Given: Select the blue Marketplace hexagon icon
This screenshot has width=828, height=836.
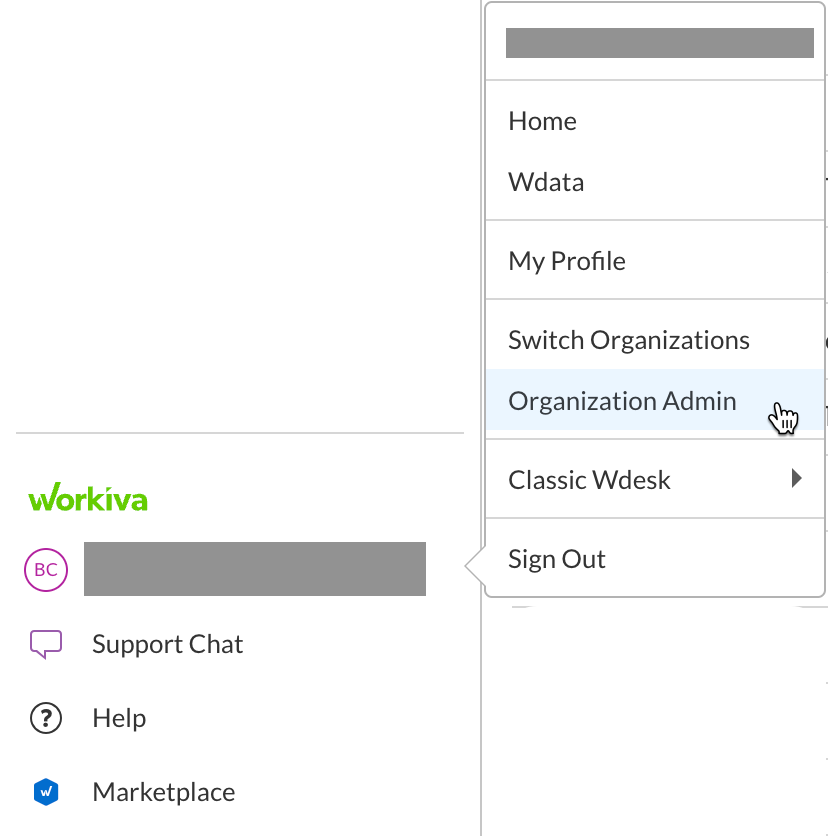Looking at the screenshot, I should point(45,791).
